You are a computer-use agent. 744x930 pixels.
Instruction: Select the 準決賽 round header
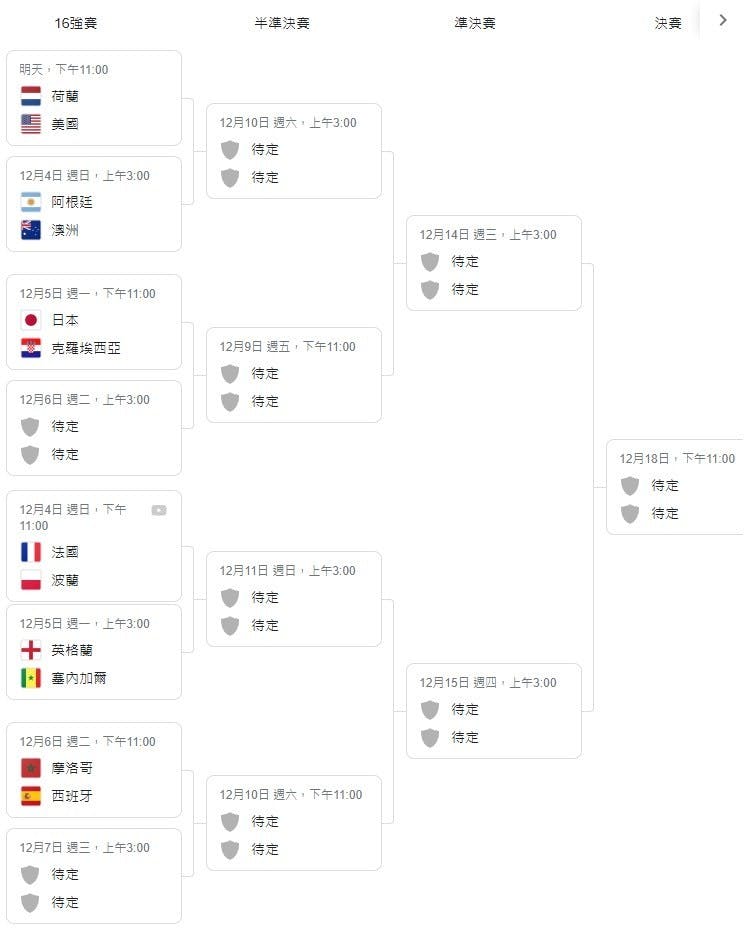pyautogui.click(x=475, y=23)
